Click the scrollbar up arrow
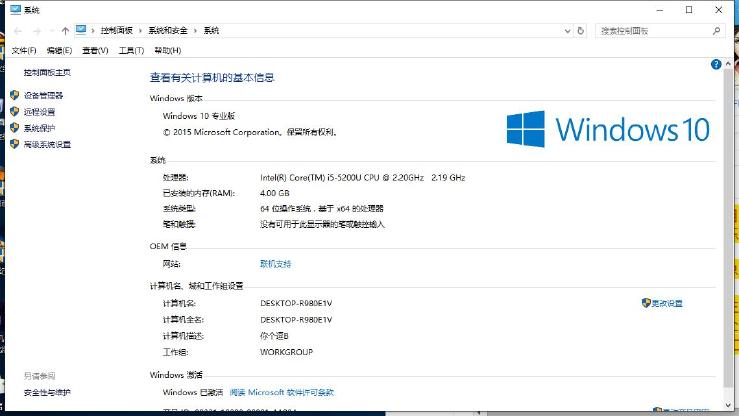This screenshot has width=739, height=416. pos(728,64)
